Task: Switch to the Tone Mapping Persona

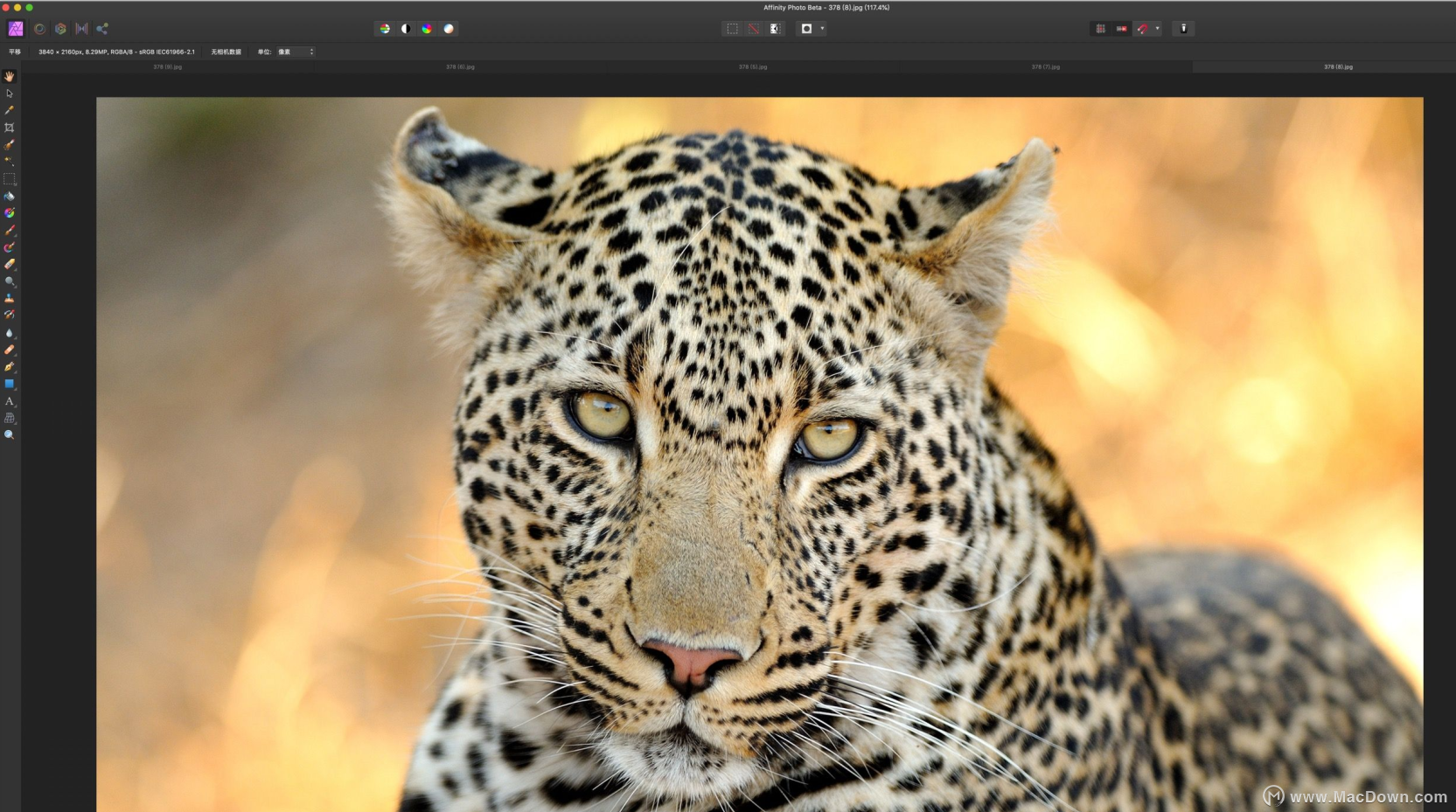Action: point(81,29)
